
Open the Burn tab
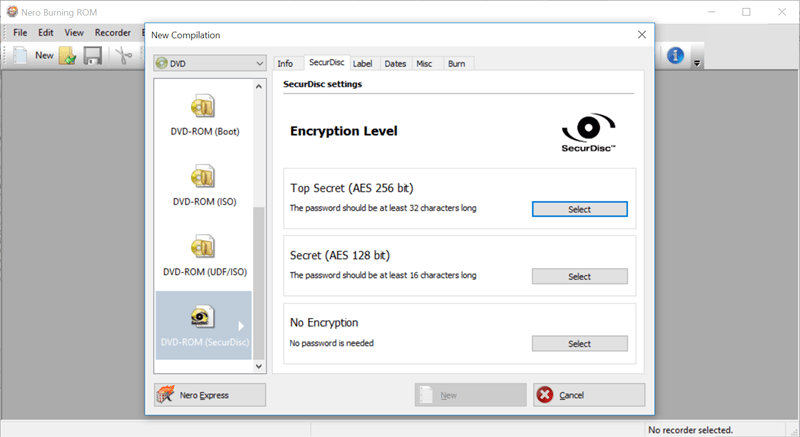pos(456,64)
